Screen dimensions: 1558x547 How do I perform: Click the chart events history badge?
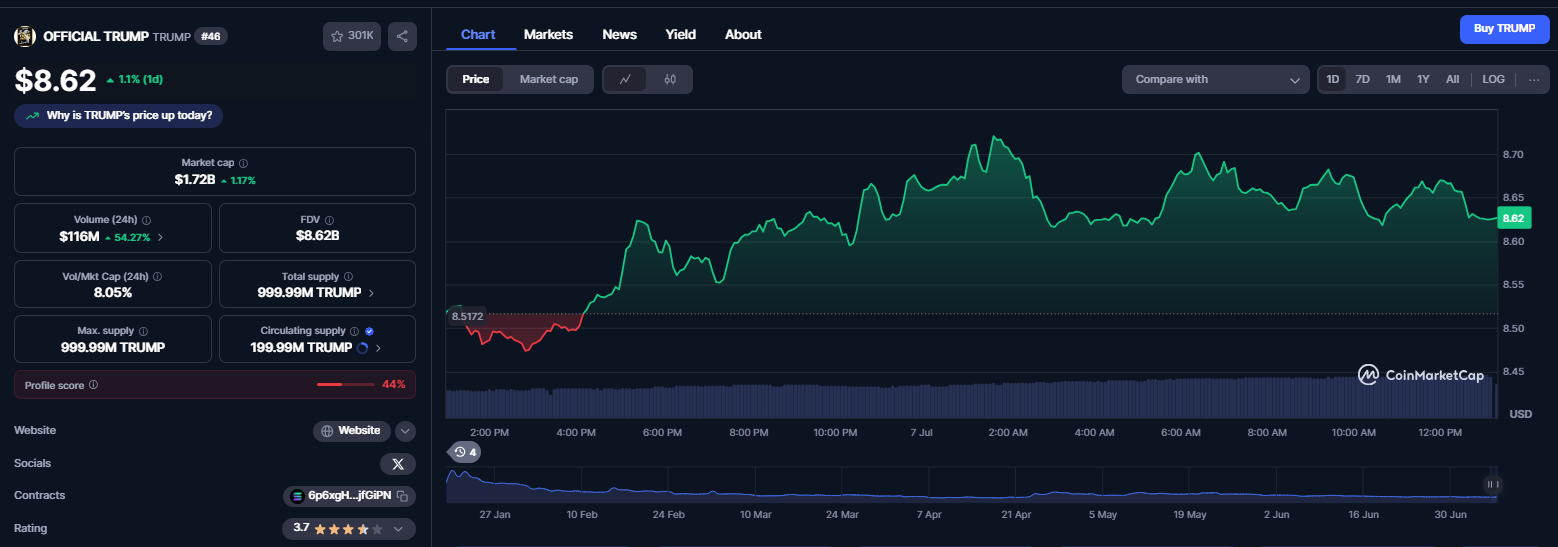point(464,452)
